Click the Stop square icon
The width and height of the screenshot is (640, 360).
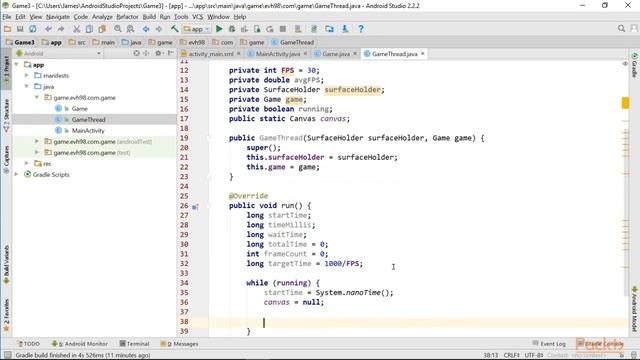282,29
